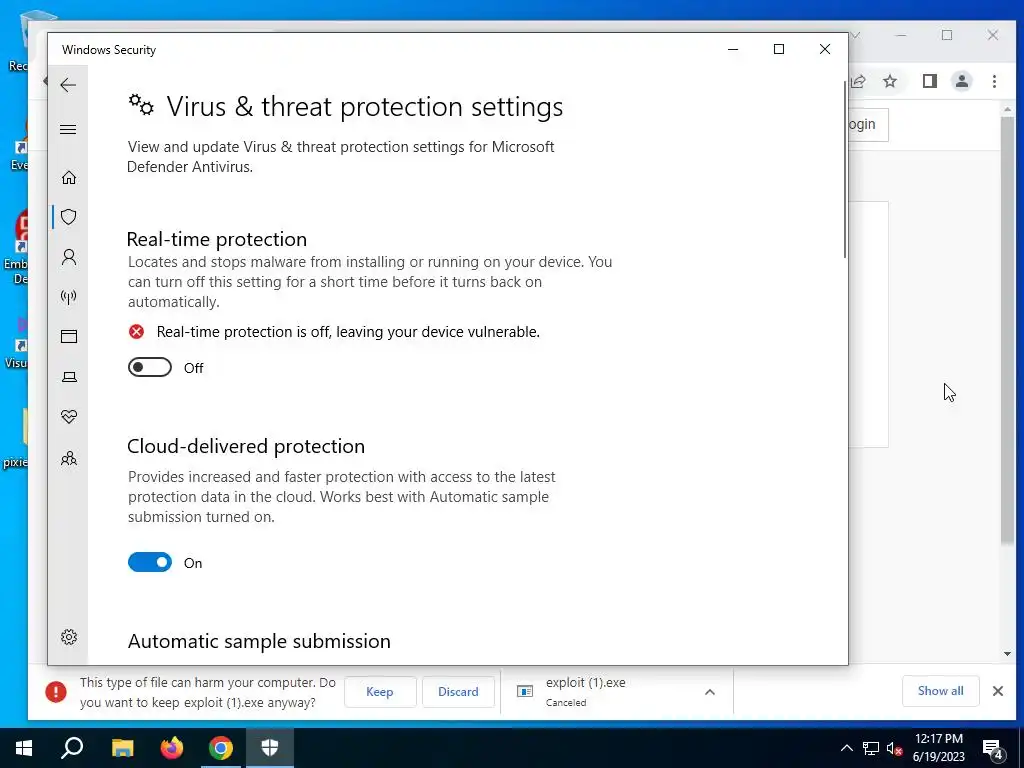Open the Home icon in sidebar
The height and width of the screenshot is (768, 1024).
69,178
